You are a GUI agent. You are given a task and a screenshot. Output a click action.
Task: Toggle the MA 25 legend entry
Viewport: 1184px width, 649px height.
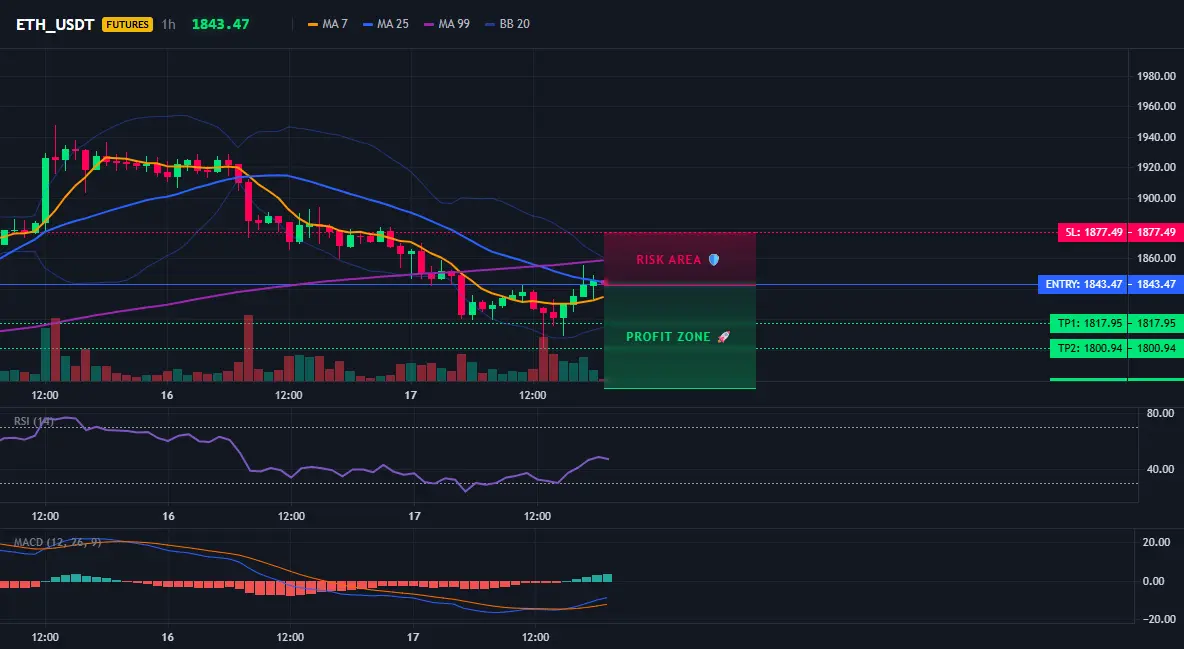pyautogui.click(x=386, y=24)
